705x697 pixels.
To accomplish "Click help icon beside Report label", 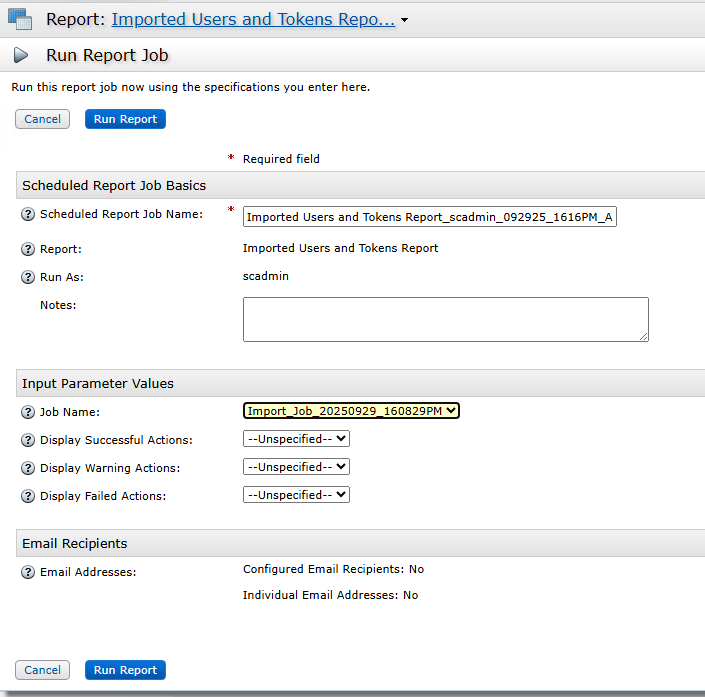I will [28, 249].
